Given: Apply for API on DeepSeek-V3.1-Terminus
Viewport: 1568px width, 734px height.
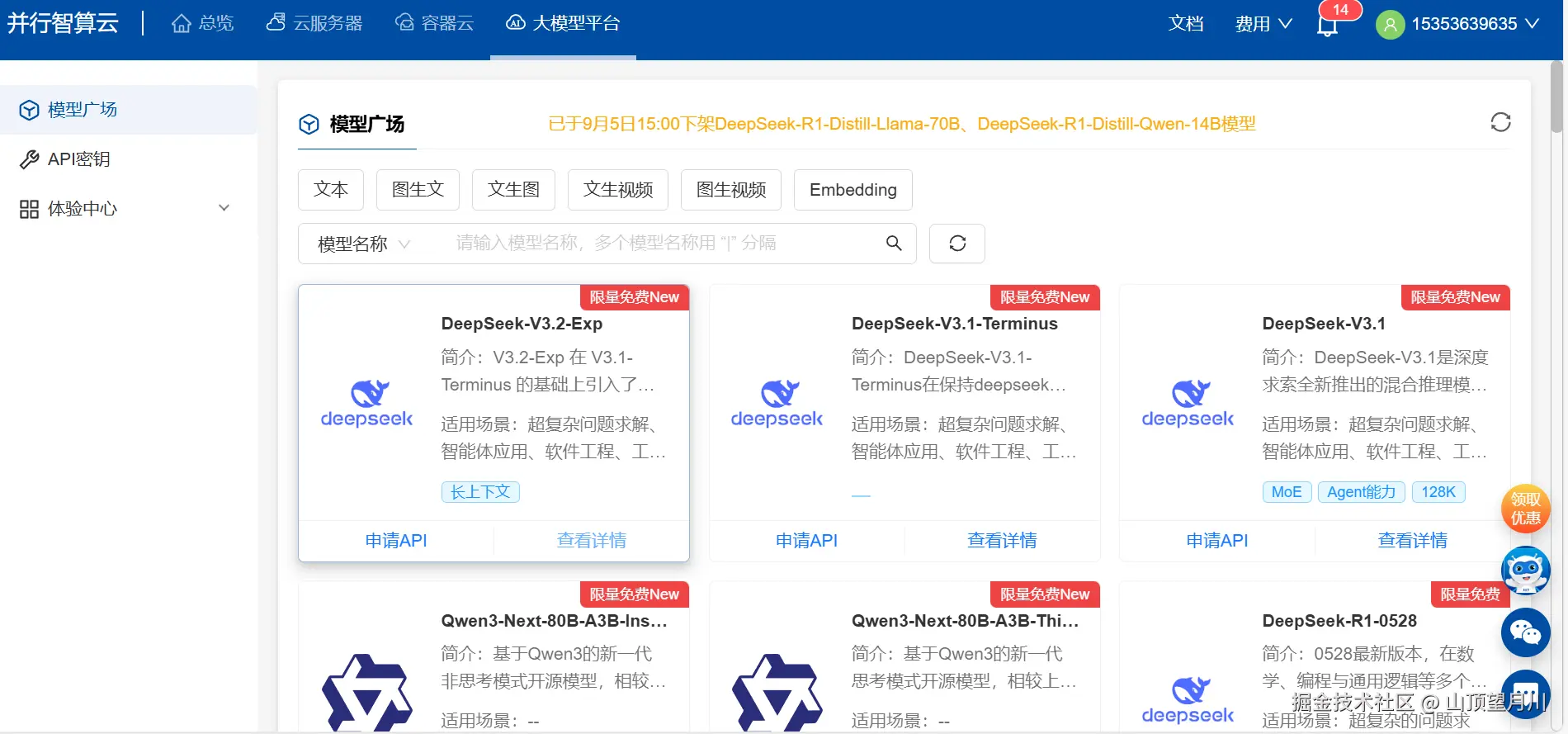Looking at the screenshot, I should pyautogui.click(x=806, y=540).
